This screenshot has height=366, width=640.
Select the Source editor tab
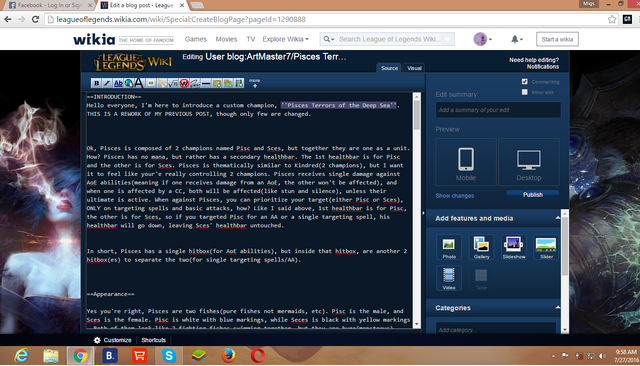pos(389,68)
